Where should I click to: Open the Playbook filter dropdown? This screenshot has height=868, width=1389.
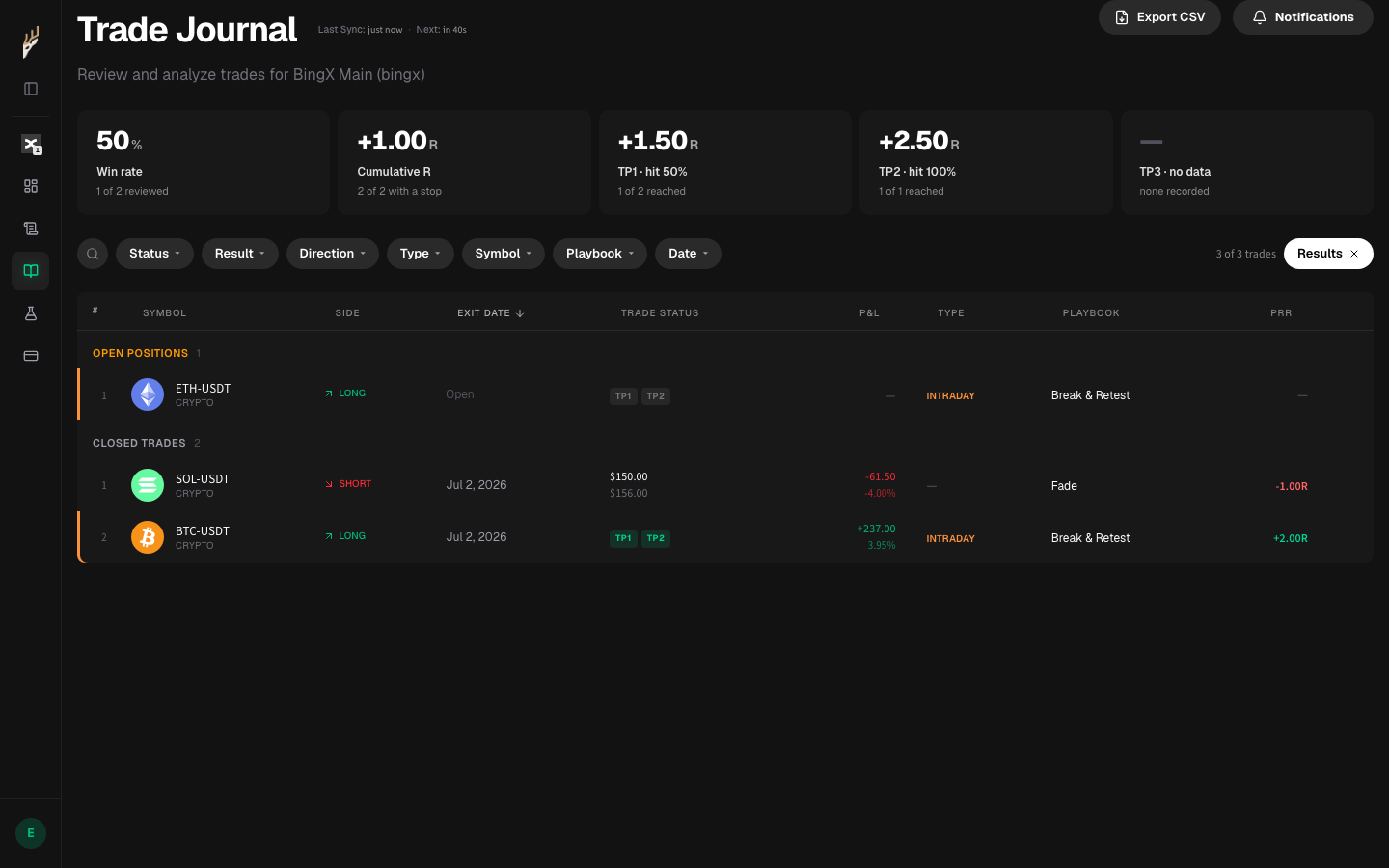pyautogui.click(x=600, y=254)
